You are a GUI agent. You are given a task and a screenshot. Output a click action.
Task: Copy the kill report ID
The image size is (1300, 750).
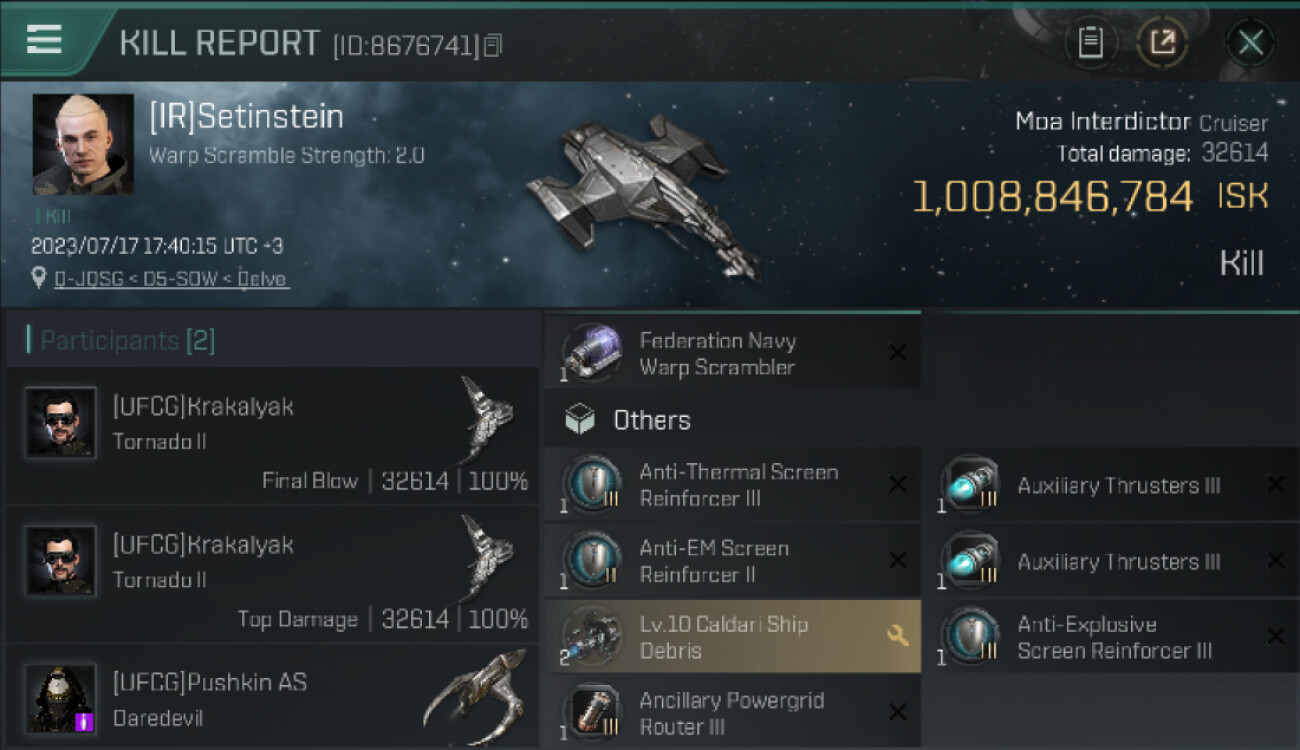493,45
